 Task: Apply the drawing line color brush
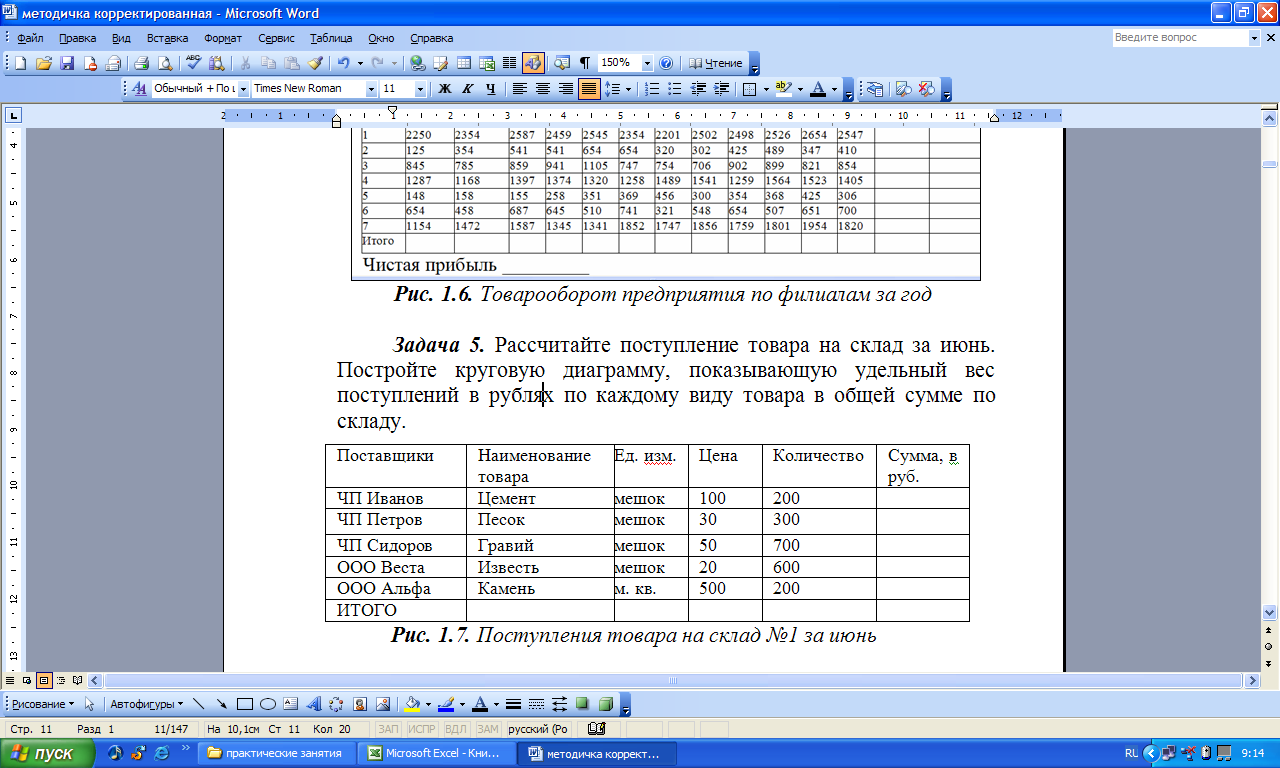pos(444,703)
